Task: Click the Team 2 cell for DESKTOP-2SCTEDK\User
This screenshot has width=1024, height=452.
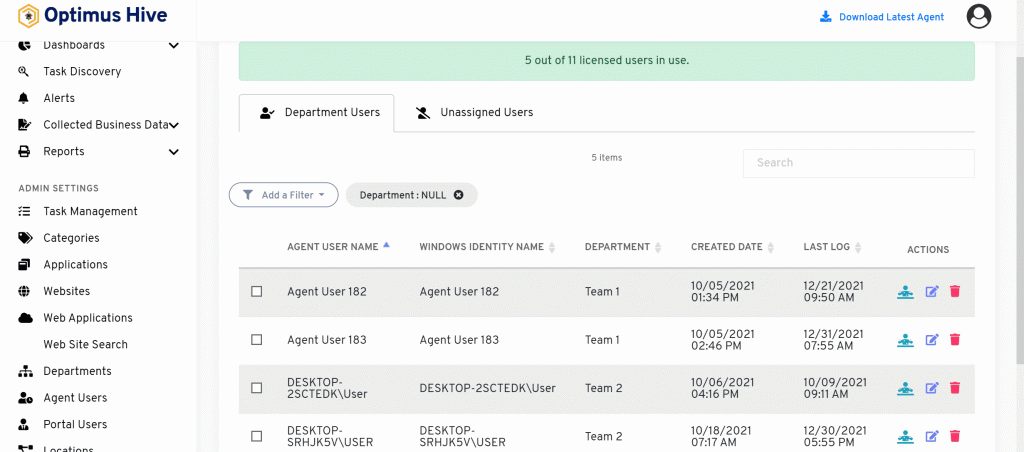Action: [603, 388]
